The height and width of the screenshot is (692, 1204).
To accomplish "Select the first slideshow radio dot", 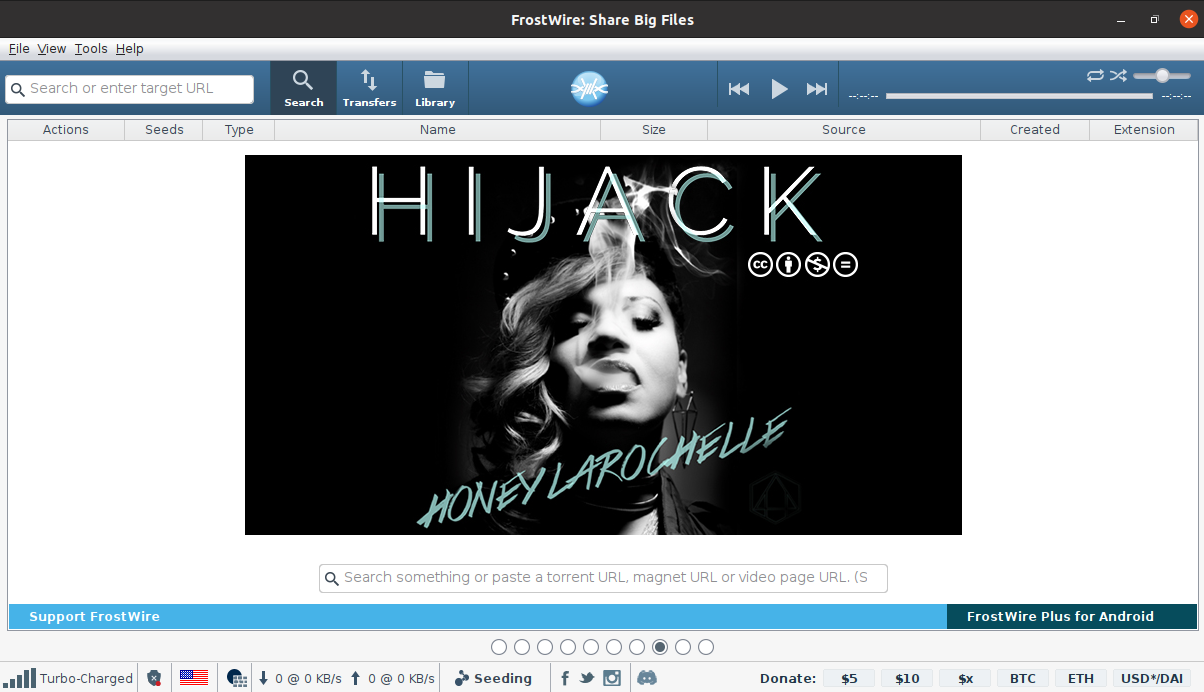I will tap(499, 647).
